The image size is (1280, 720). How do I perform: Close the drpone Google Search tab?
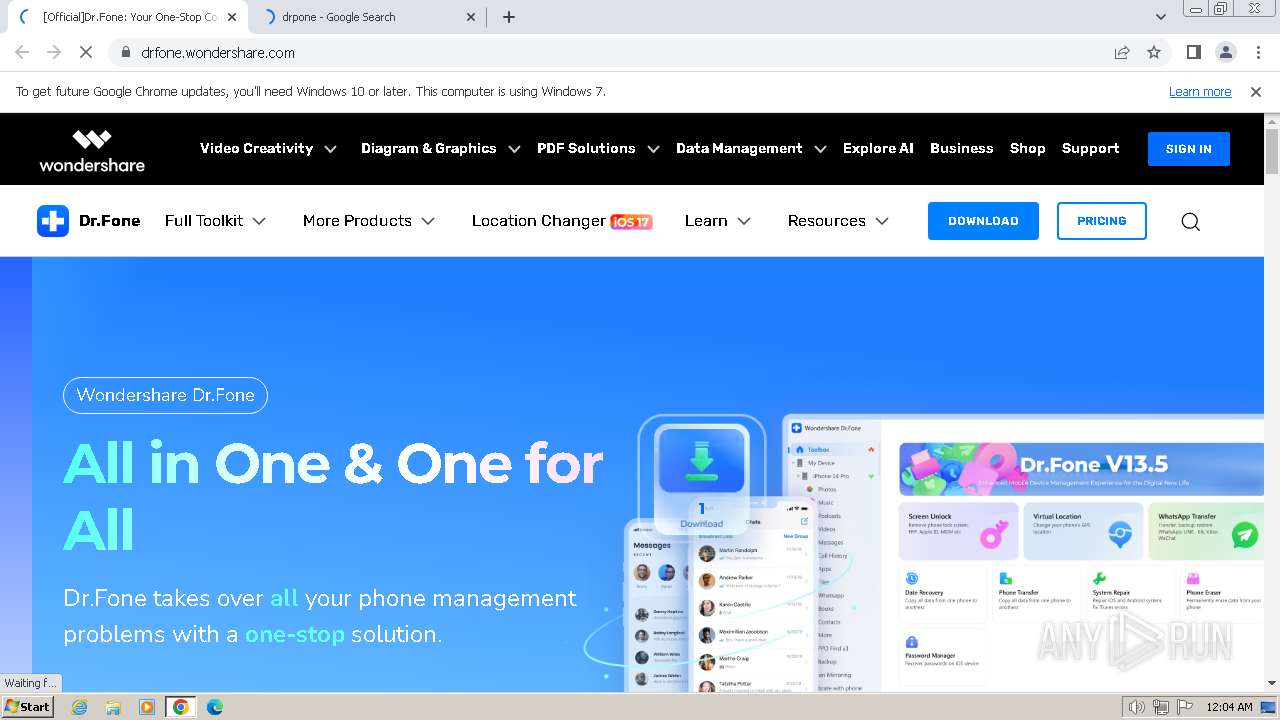pyautogui.click(x=472, y=17)
